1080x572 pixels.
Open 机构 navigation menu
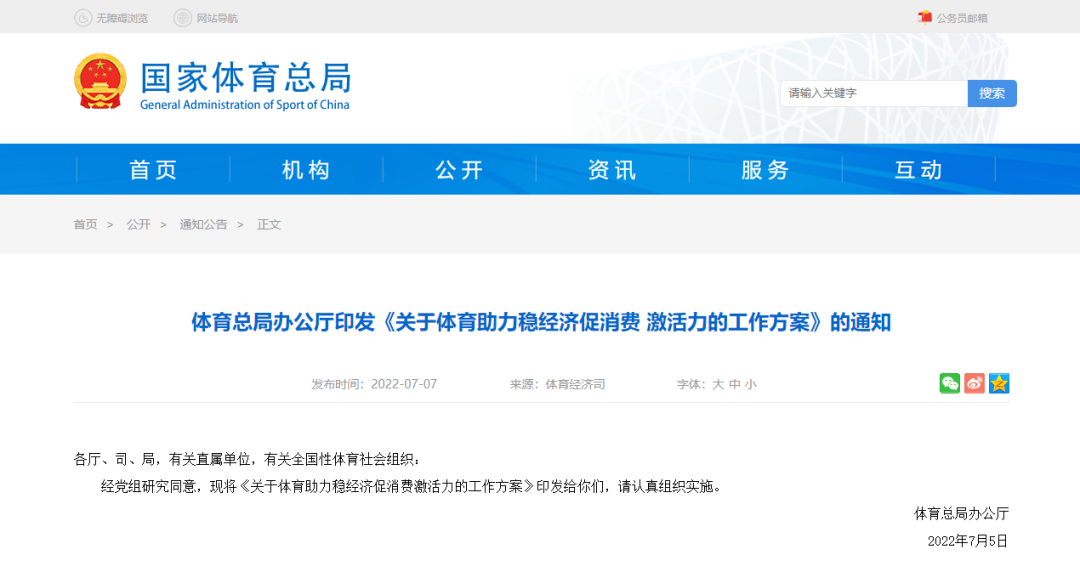pos(306,170)
